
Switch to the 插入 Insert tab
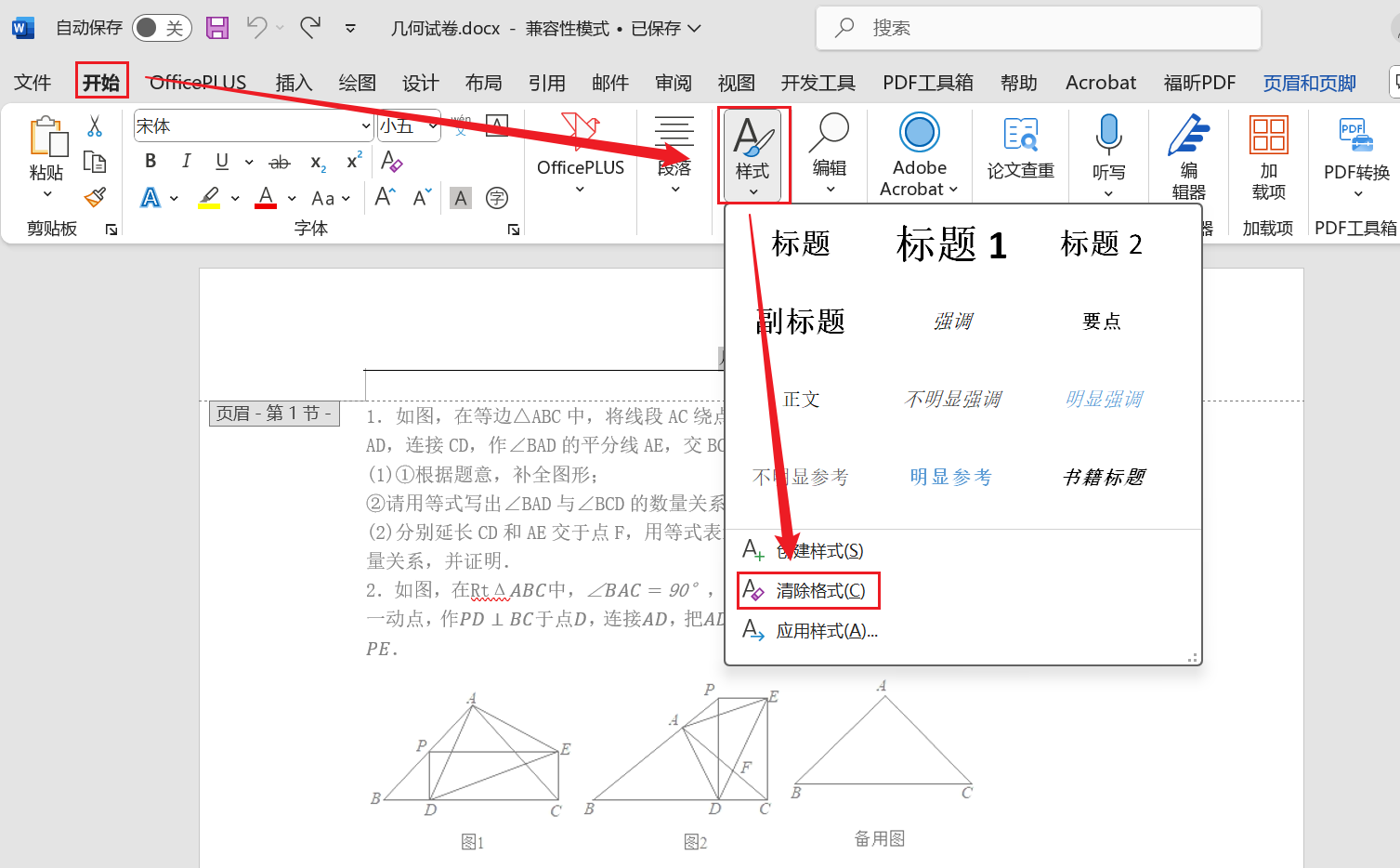click(x=294, y=83)
